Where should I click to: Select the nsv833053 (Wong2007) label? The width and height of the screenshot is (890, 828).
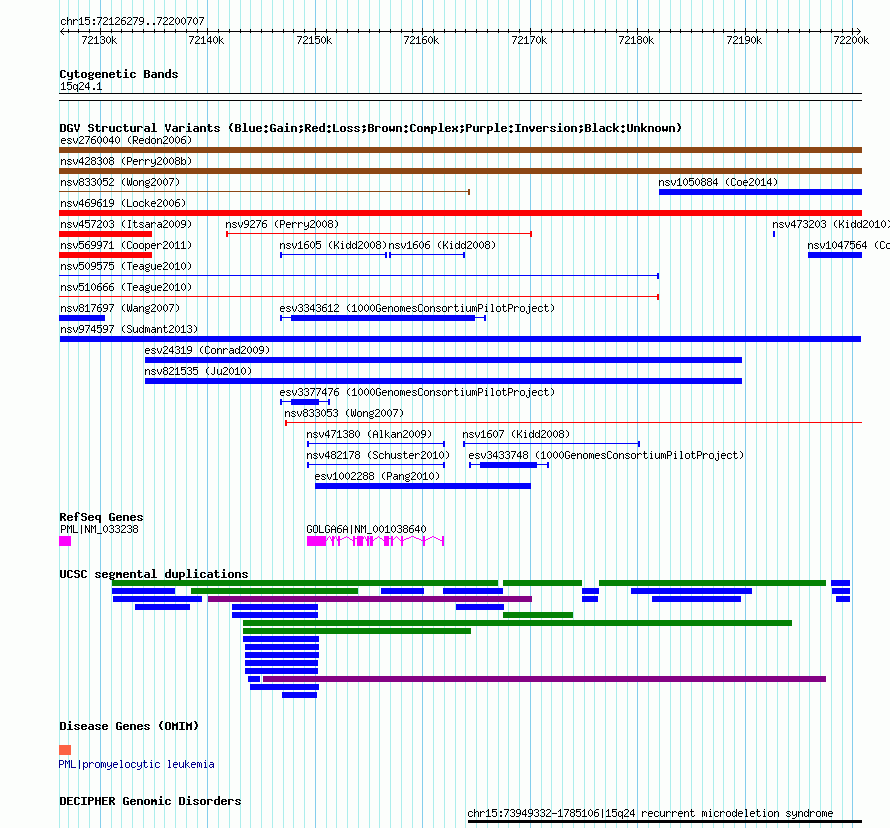point(344,413)
